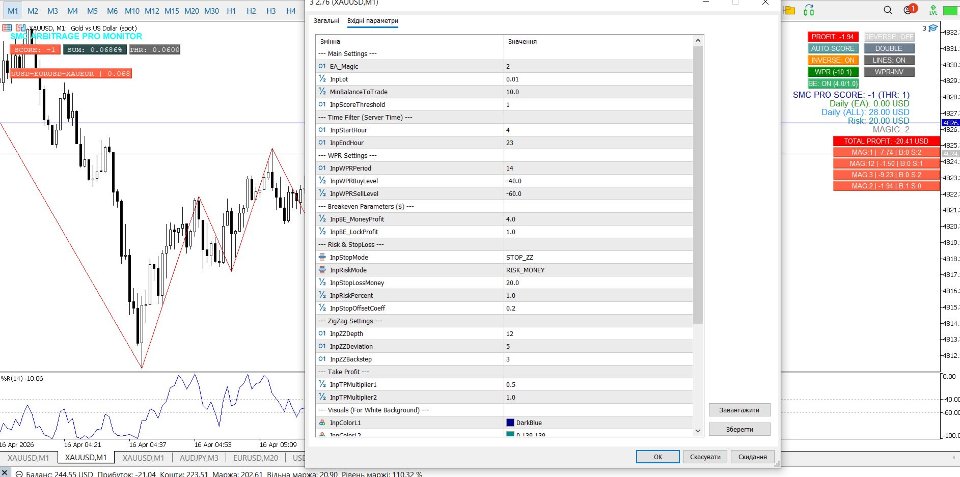Click the graduation cap icon on chart
This screenshot has height=477, width=960.
coord(932,28)
